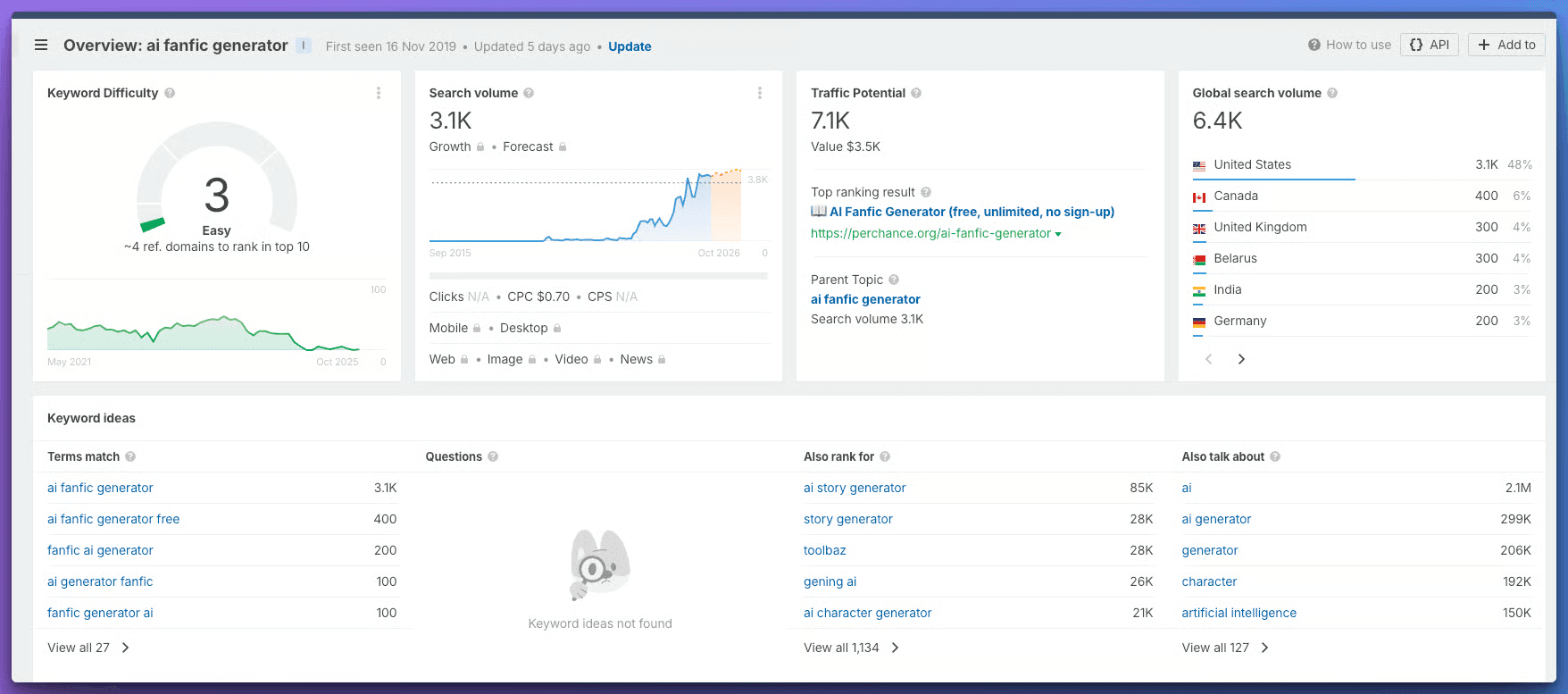Click the Keyword Difficulty help icon
The width and height of the screenshot is (1568, 694).
pos(170,93)
